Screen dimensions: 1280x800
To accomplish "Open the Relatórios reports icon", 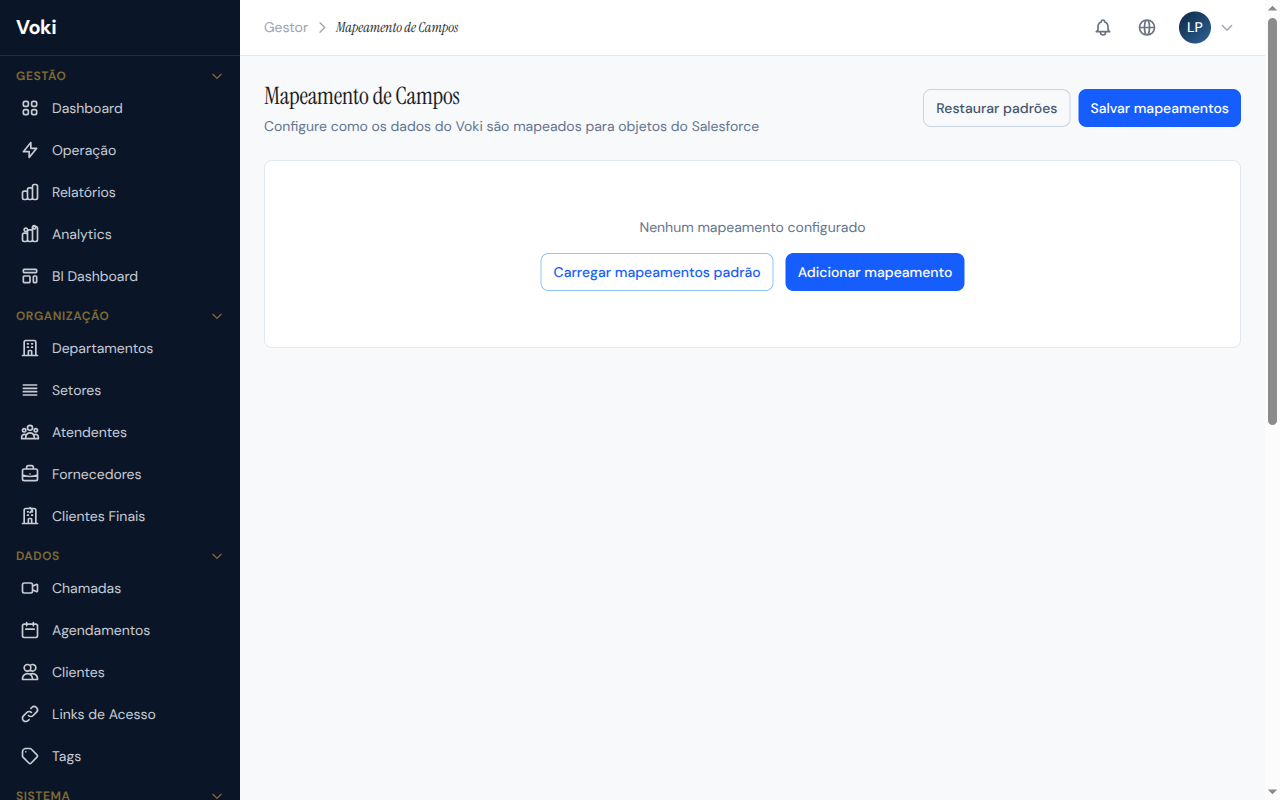I will point(31,192).
